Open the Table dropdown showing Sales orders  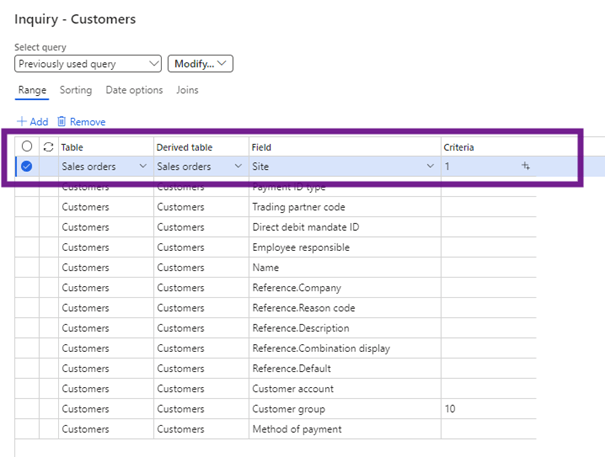(x=143, y=167)
